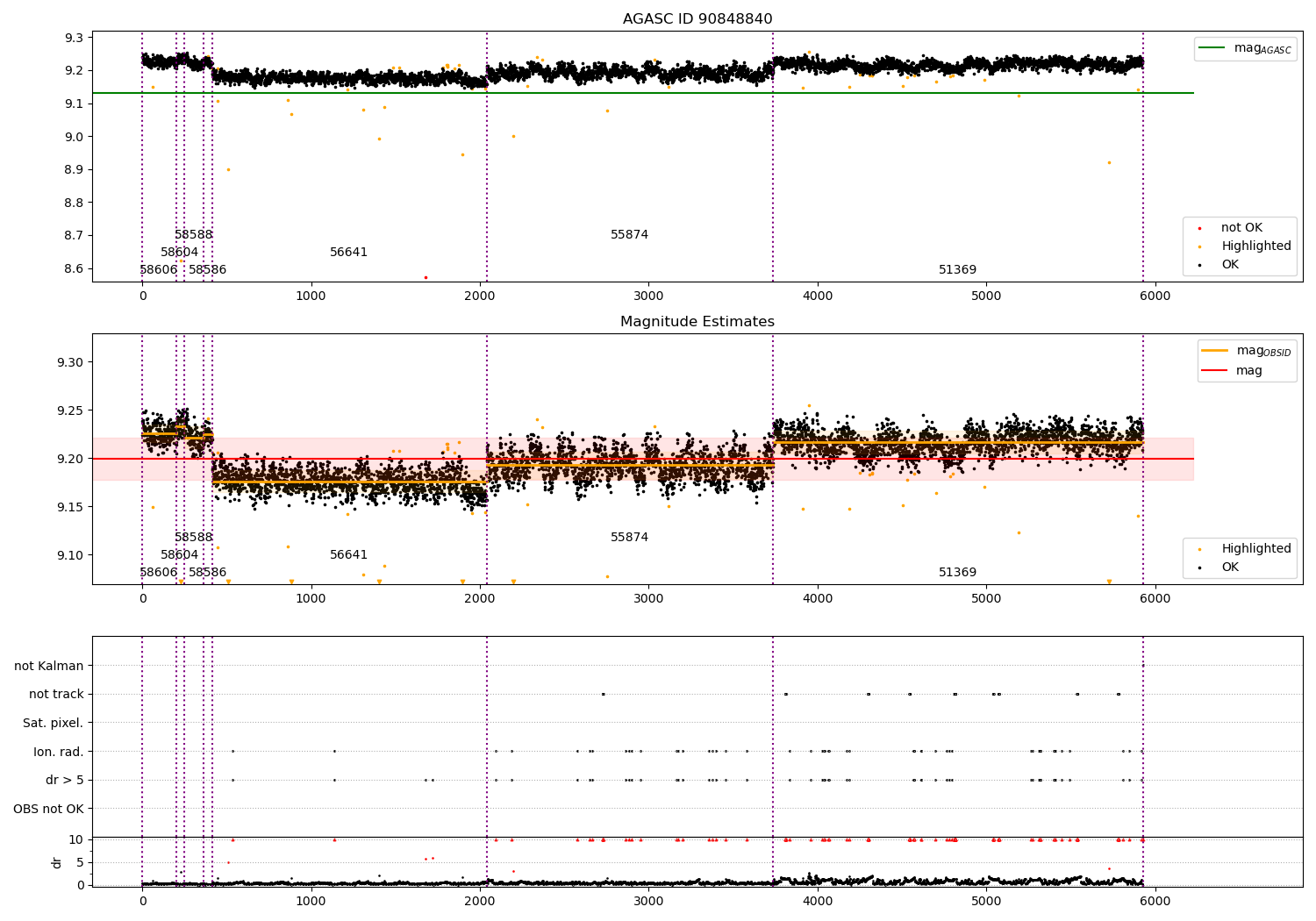This screenshot has height=921, width=1316.
Task: Click the '56641' obsid label in middle plot
Action: 349,555
